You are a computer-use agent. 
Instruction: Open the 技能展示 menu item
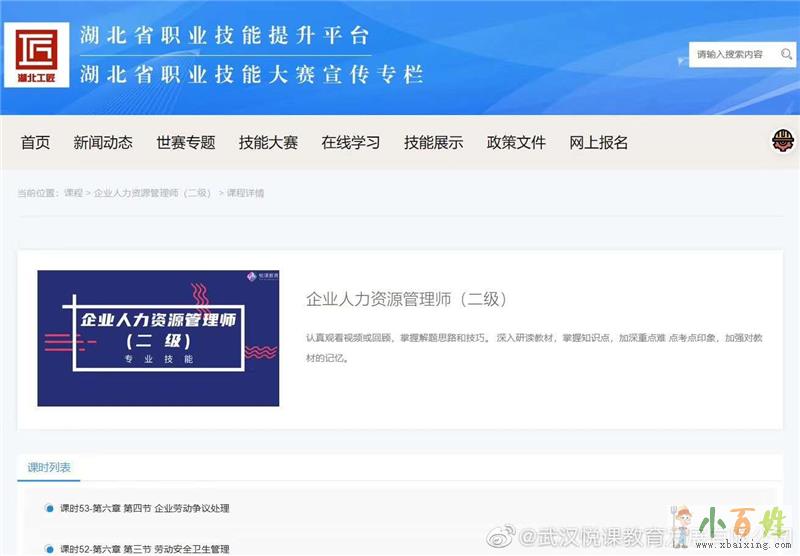point(434,143)
